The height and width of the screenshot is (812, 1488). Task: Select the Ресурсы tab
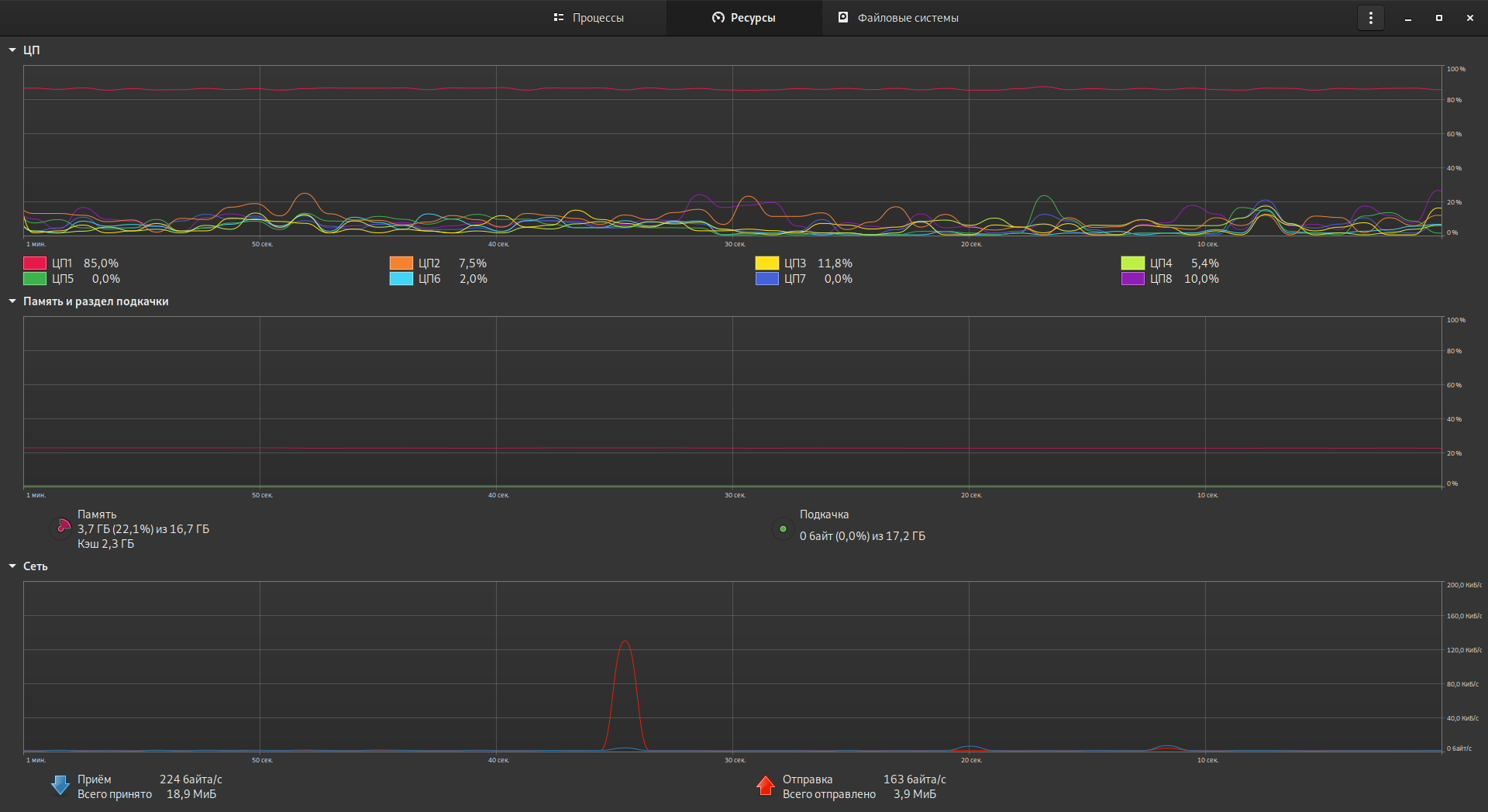coord(744,18)
